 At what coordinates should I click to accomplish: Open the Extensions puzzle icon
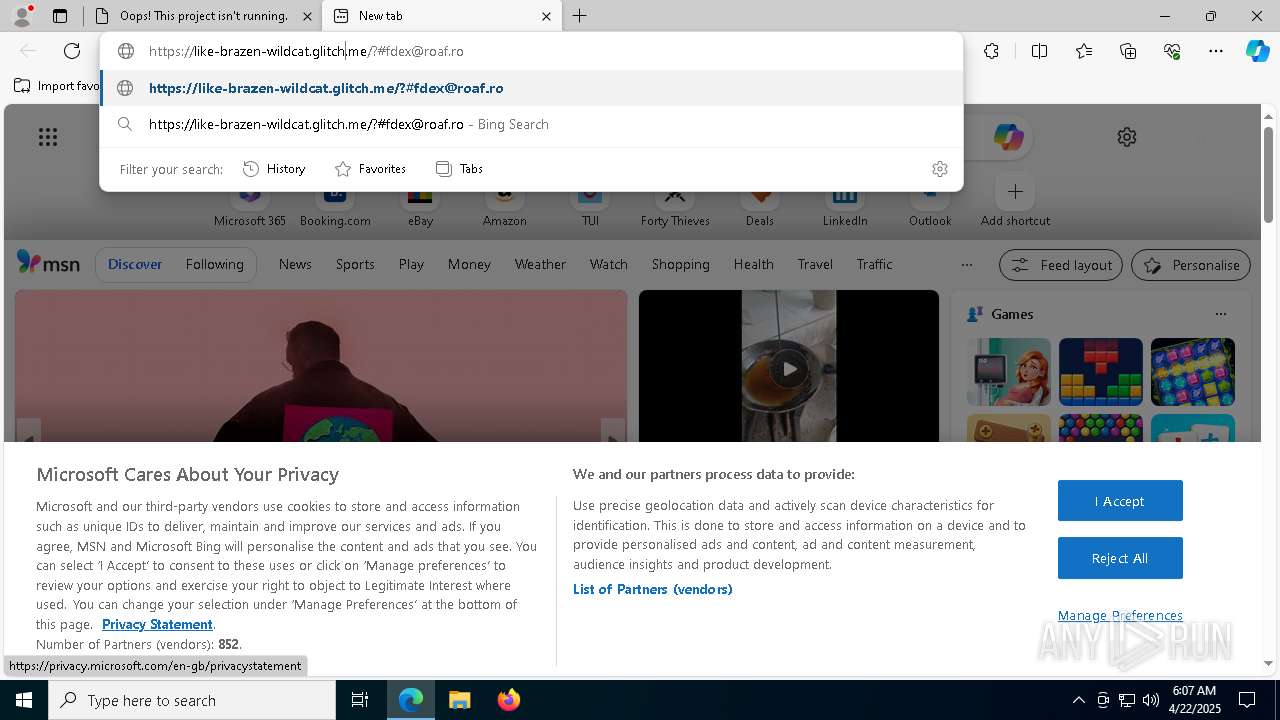click(991, 51)
